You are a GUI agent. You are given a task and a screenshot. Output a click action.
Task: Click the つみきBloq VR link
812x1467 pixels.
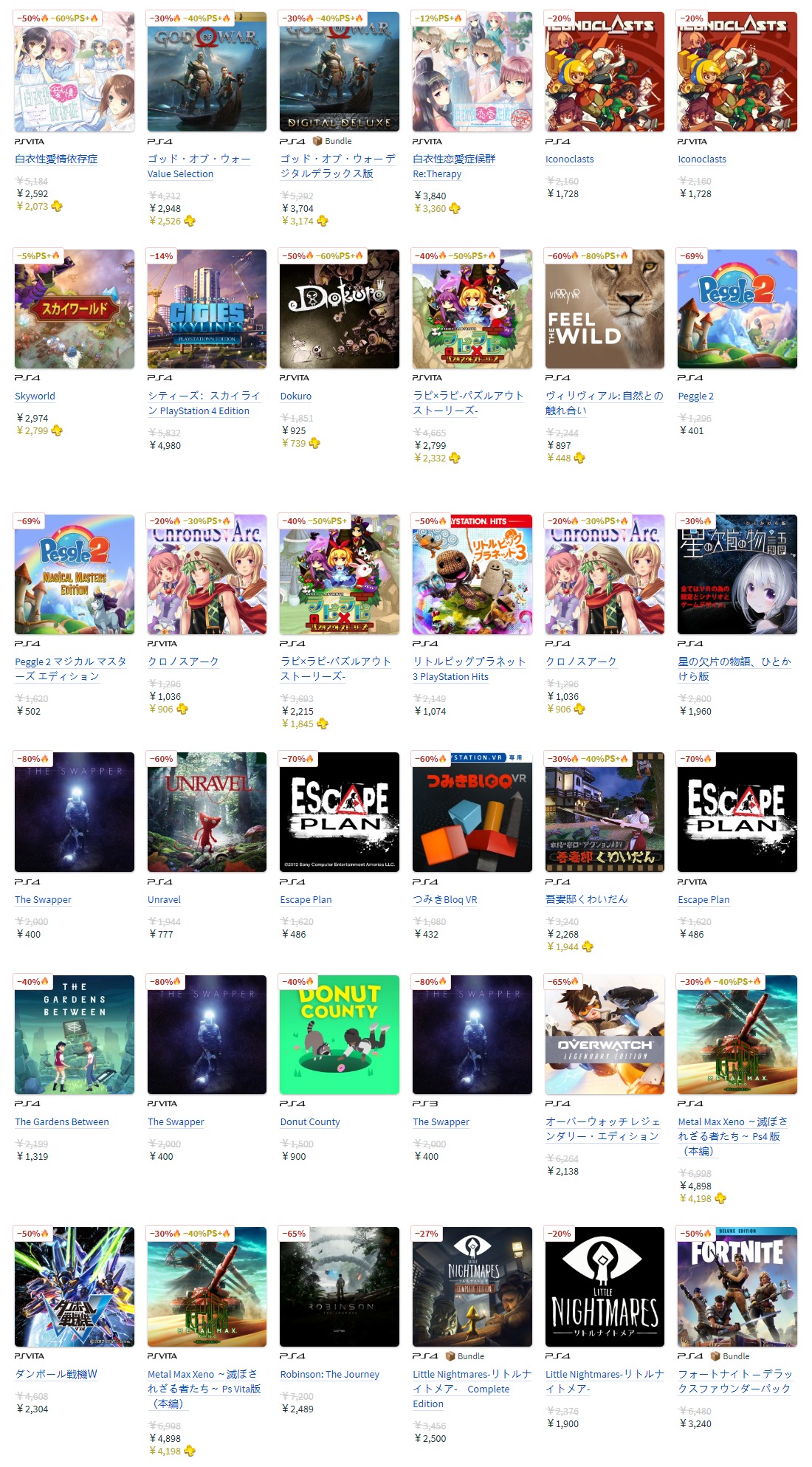[445, 900]
